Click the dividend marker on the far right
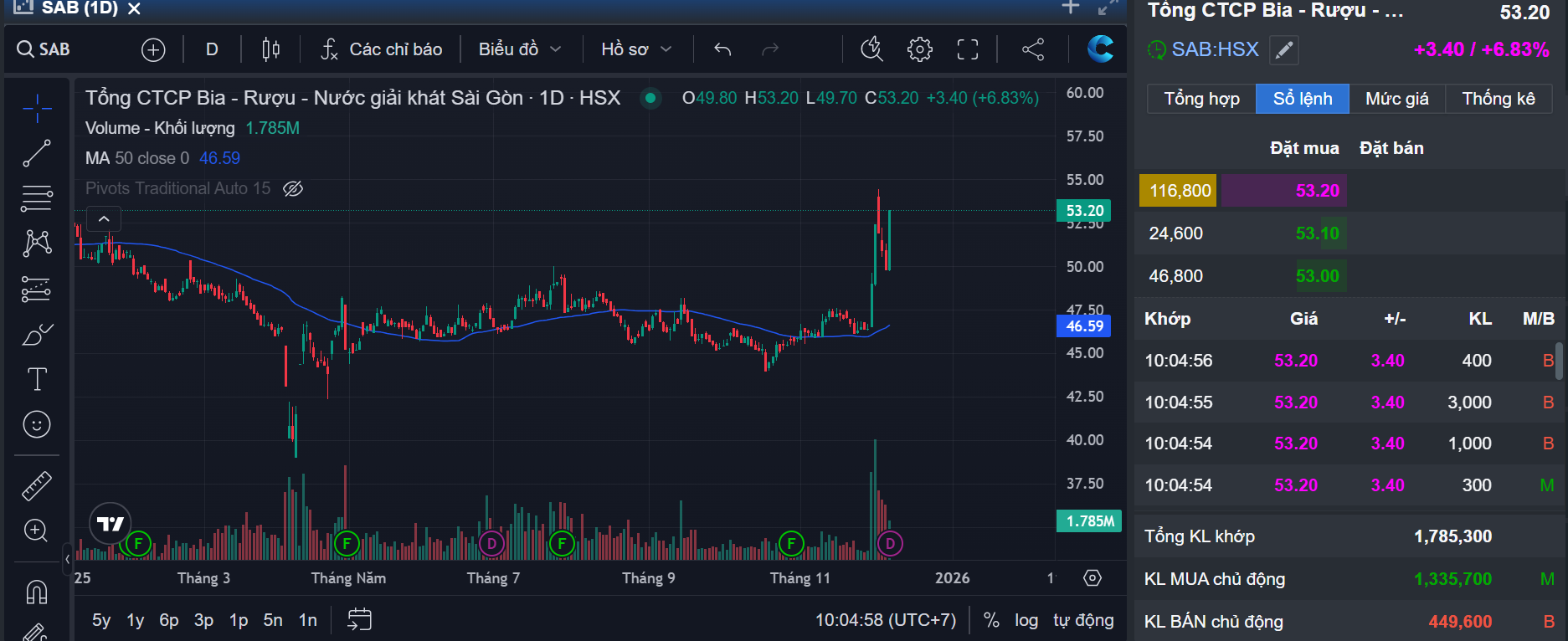1568x641 pixels. [x=890, y=544]
